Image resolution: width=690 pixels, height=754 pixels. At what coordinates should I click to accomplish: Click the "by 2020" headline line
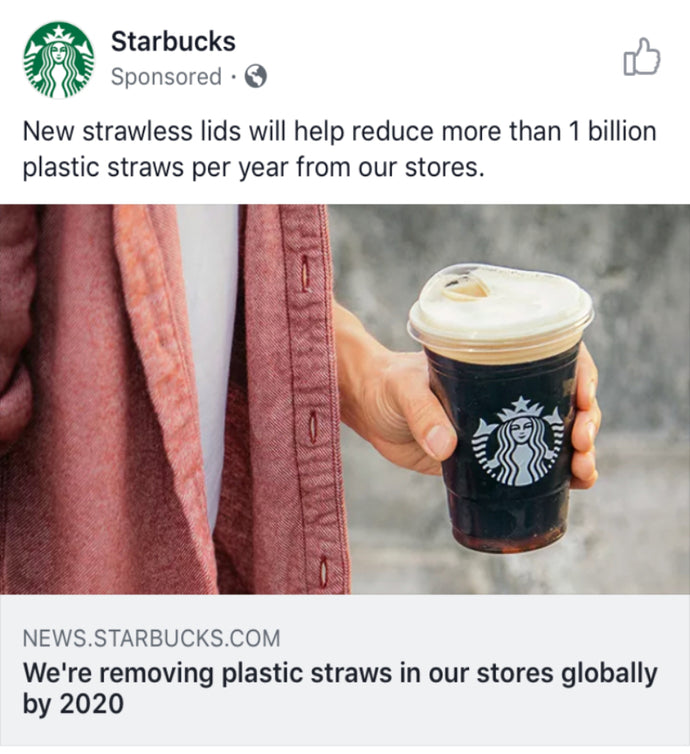pyautogui.click(x=73, y=704)
